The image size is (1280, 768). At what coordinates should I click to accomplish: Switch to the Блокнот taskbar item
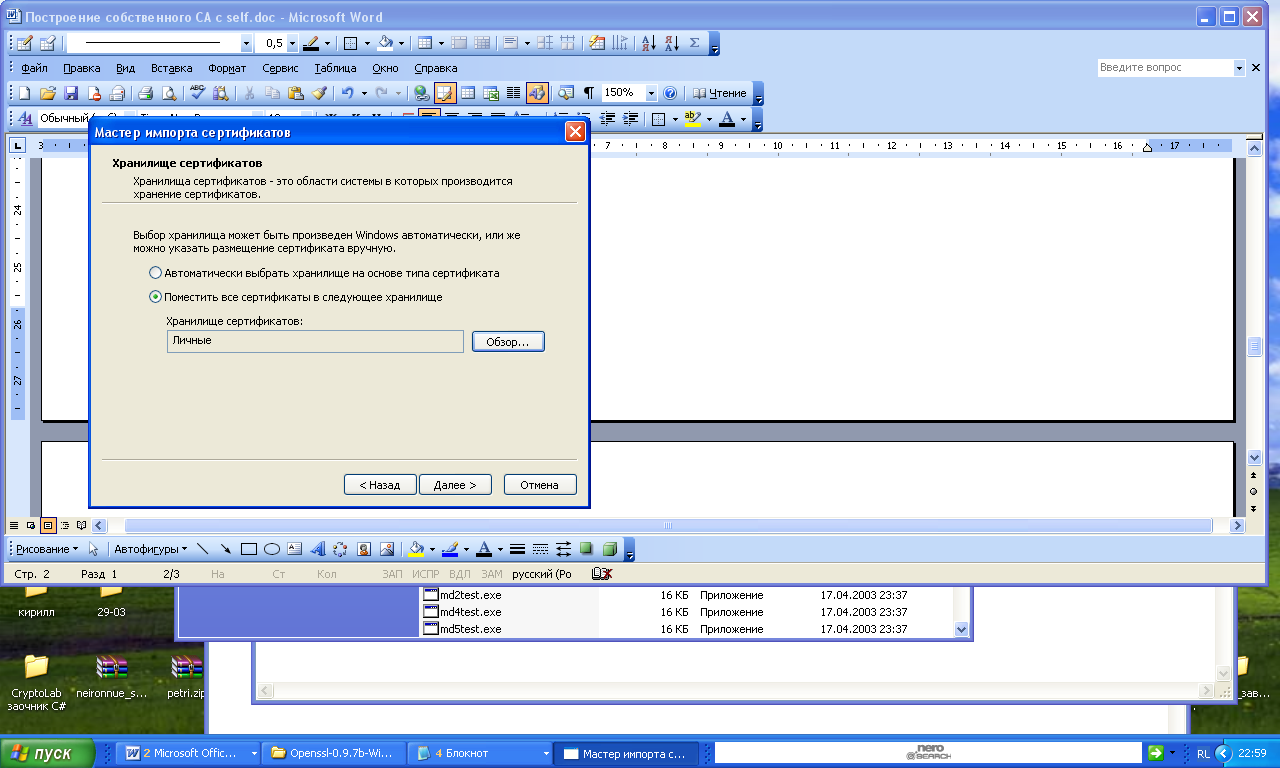482,753
